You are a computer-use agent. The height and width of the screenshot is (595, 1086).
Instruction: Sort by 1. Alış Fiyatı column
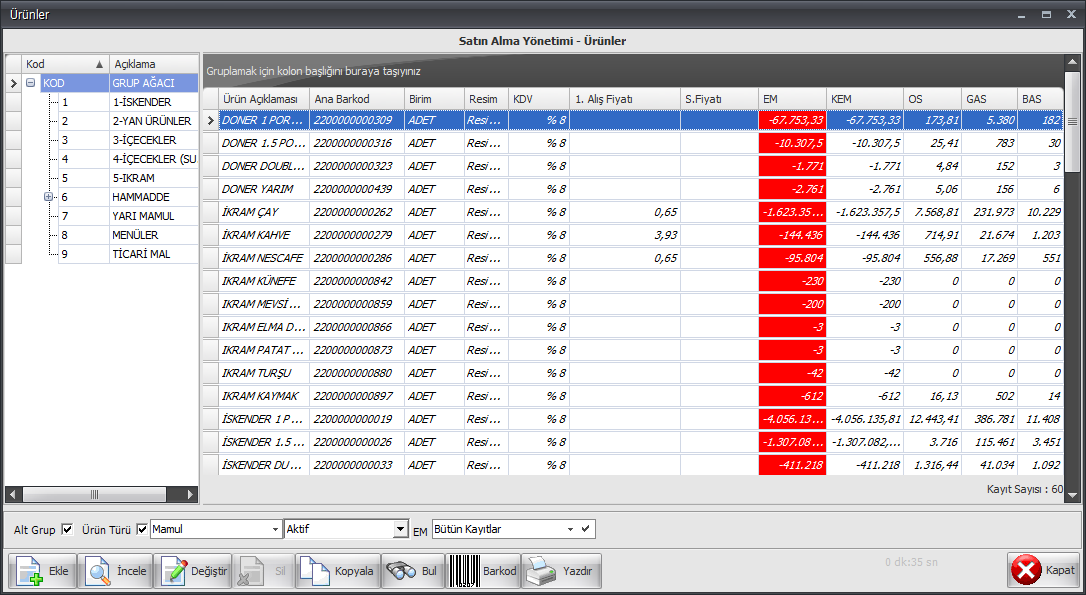625,99
